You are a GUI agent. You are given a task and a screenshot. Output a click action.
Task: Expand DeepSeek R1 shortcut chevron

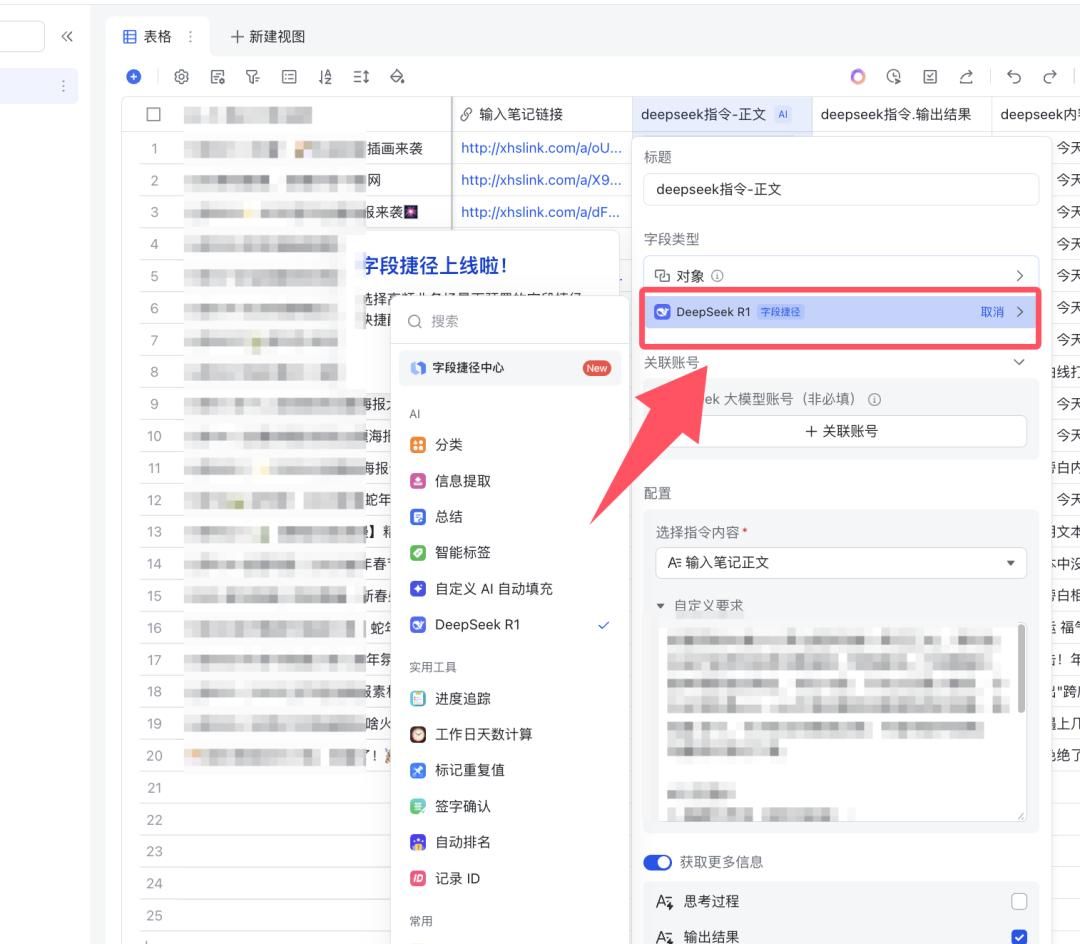coord(1020,312)
